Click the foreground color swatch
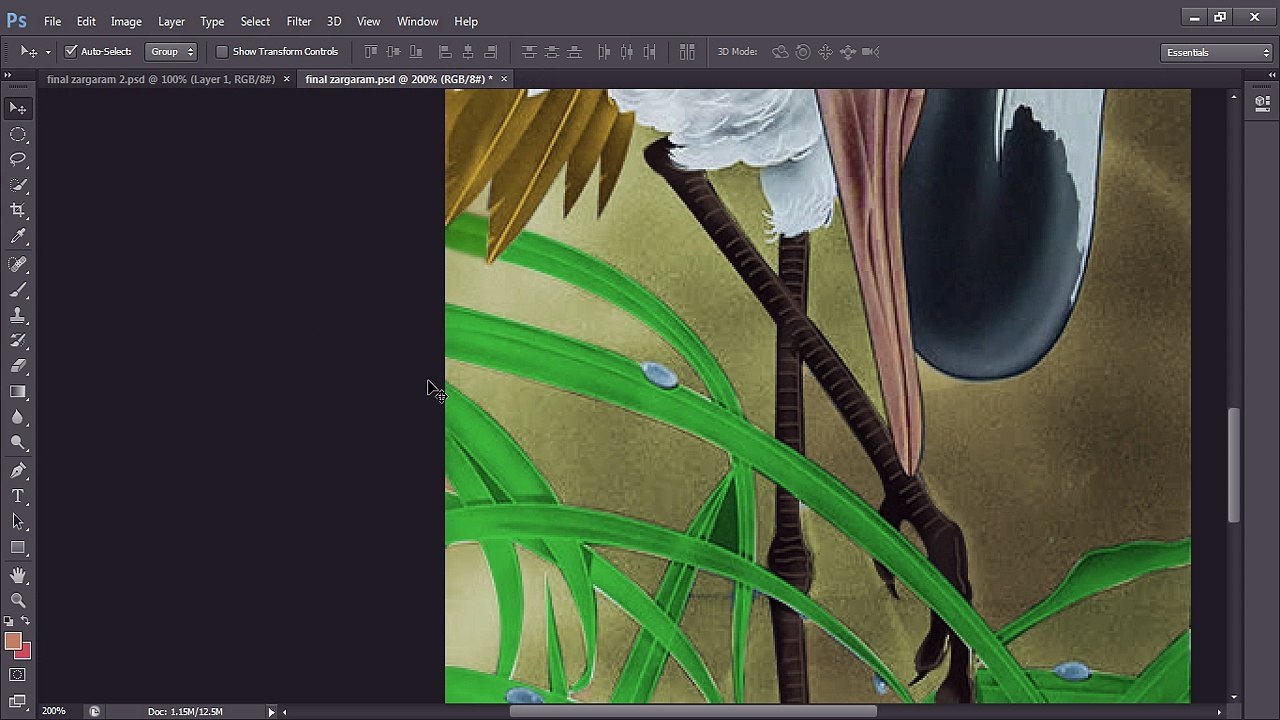Viewport: 1280px width, 720px height. click(13, 642)
